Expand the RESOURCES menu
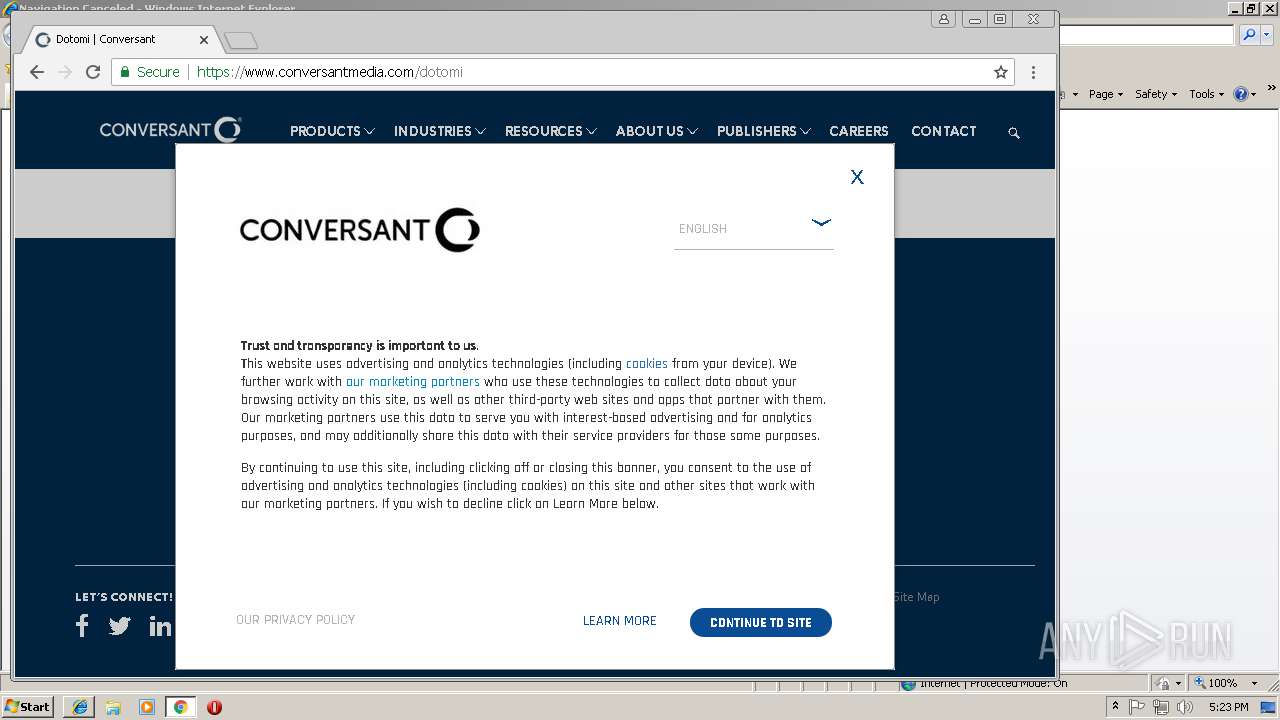This screenshot has width=1280, height=720. (550, 131)
